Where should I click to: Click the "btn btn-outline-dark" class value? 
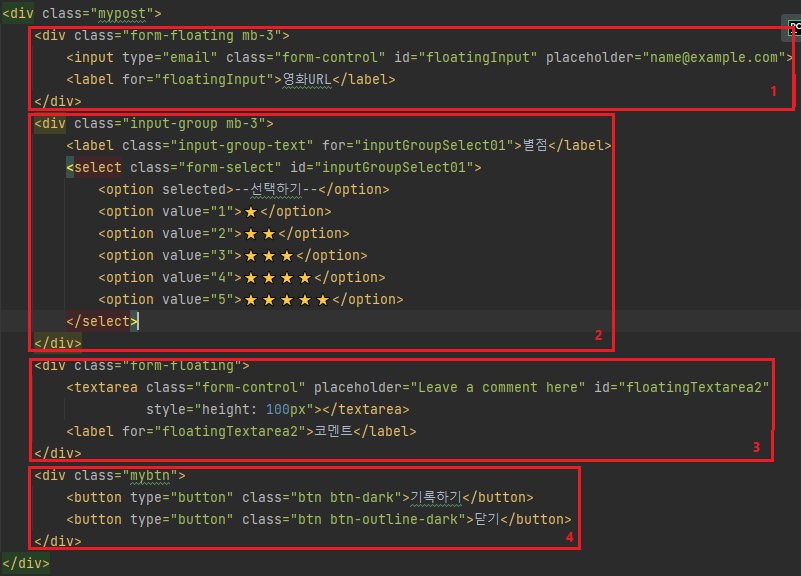[378, 520]
